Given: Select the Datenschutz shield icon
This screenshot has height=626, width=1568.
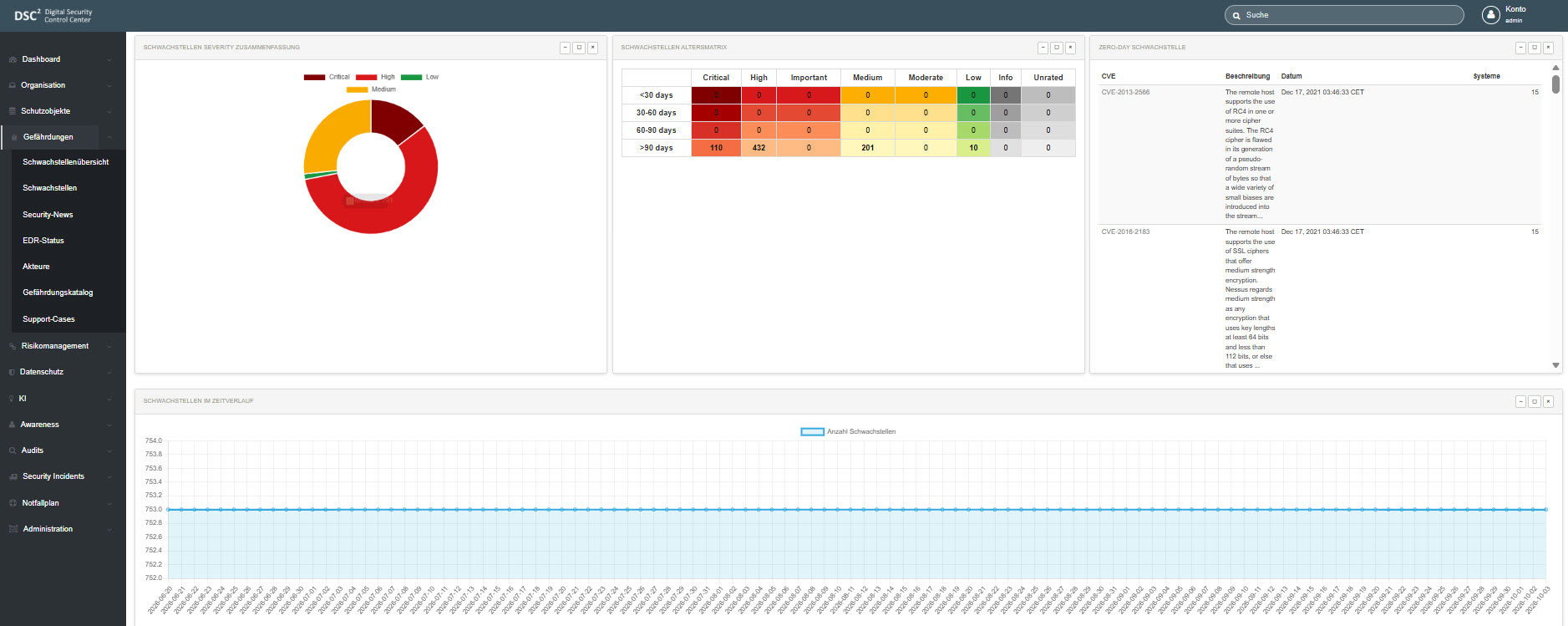Looking at the screenshot, I should 12,372.
